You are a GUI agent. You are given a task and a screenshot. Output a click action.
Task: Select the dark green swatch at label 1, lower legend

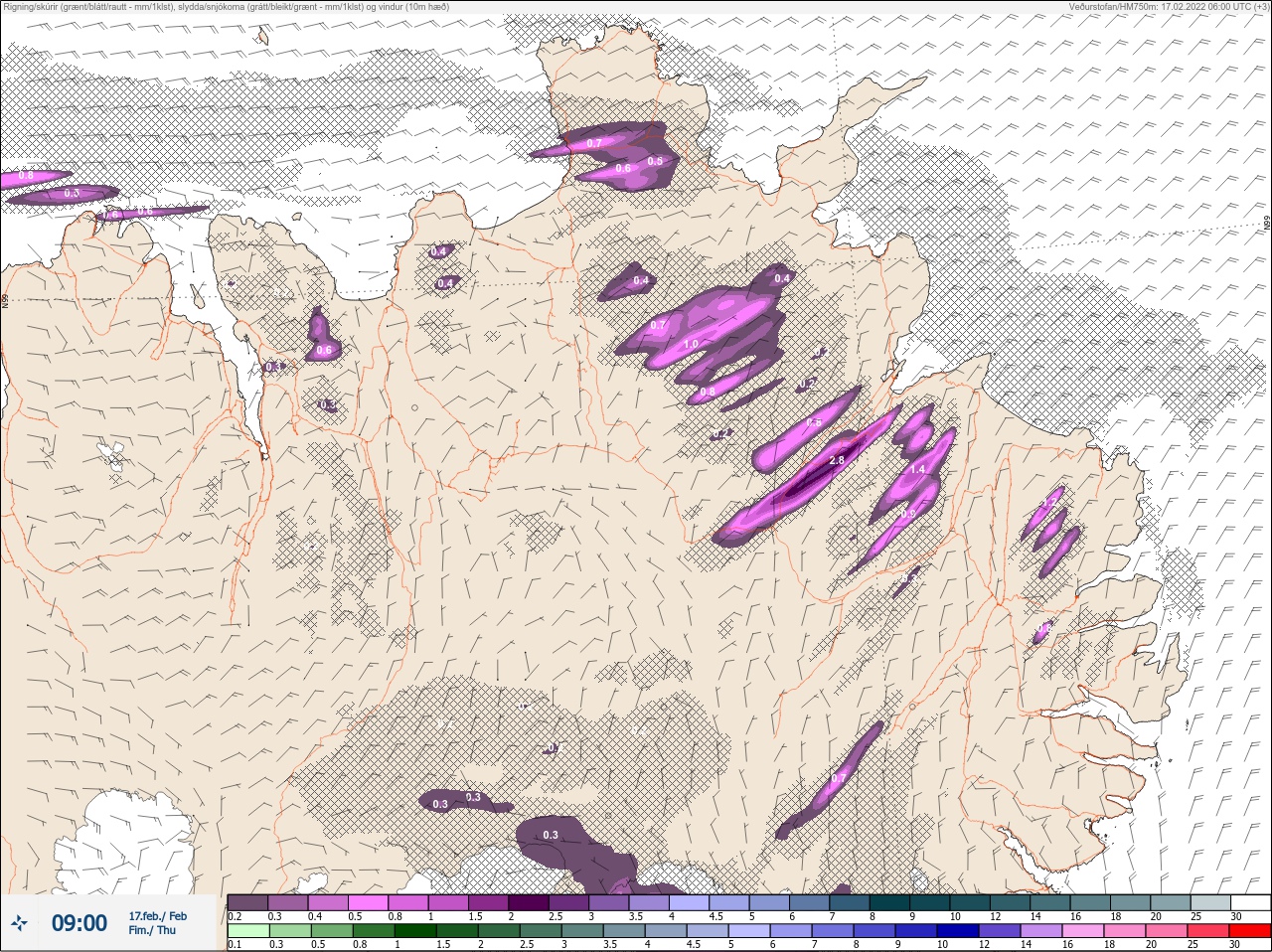pyautogui.click(x=414, y=931)
